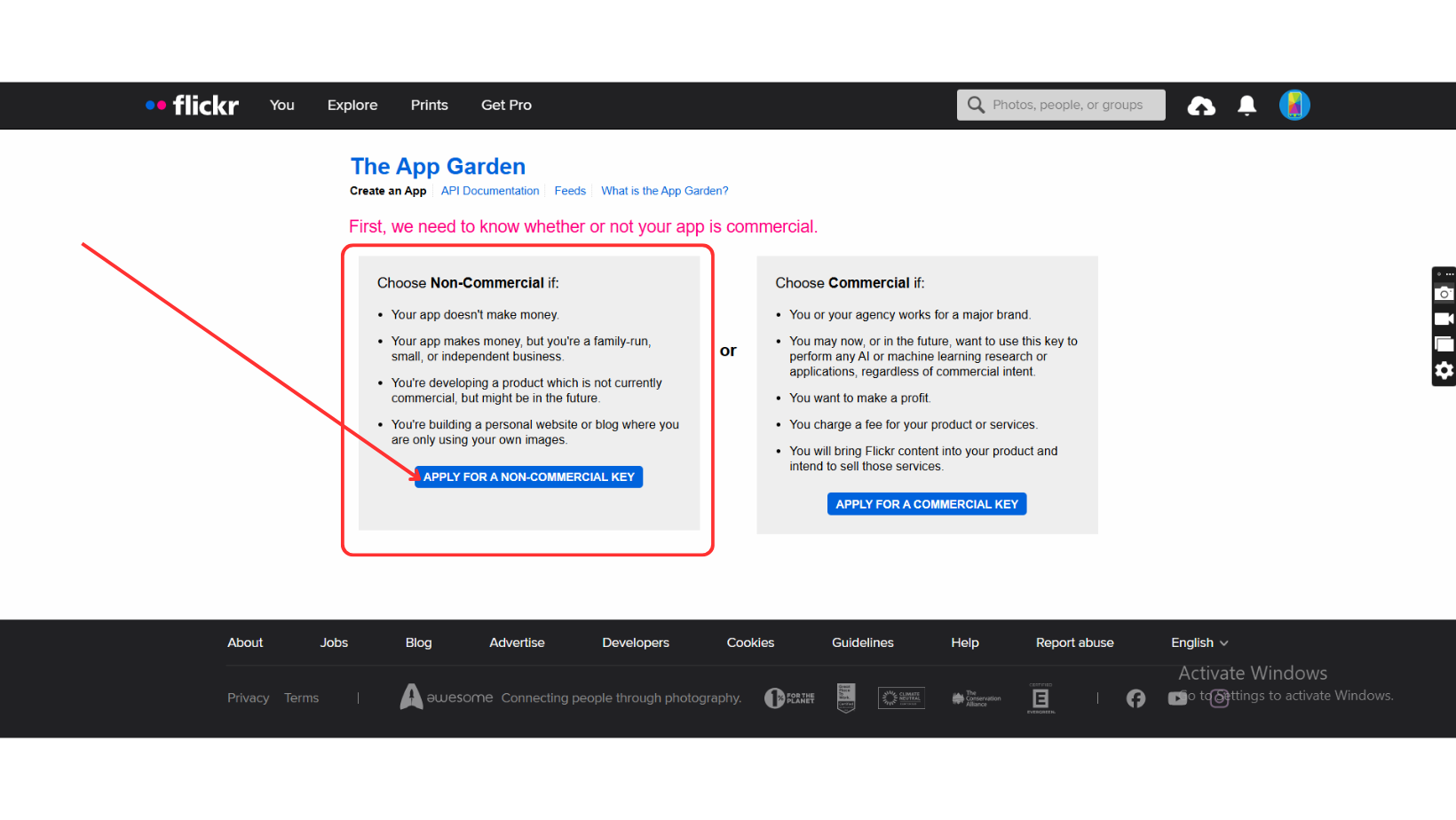The image size is (1456, 820).
Task: Open Flickr's Facebook page icon
Action: pos(1136,698)
